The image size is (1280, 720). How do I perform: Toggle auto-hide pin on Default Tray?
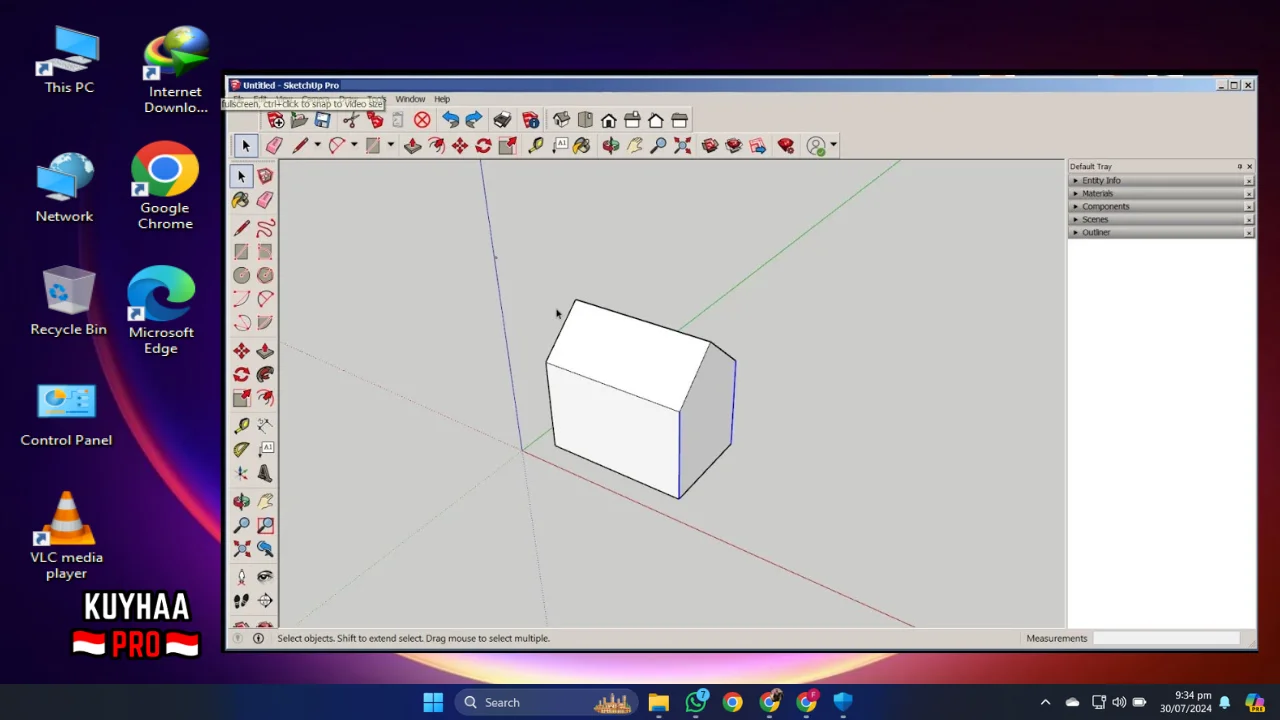(x=1240, y=167)
